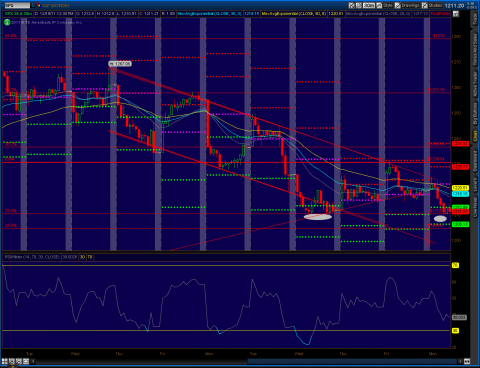The width and height of the screenshot is (480, 368).
Task: Click the scroll-right arrow of time scrollbar
Action: pyautogui.click(x=460, y=361)
